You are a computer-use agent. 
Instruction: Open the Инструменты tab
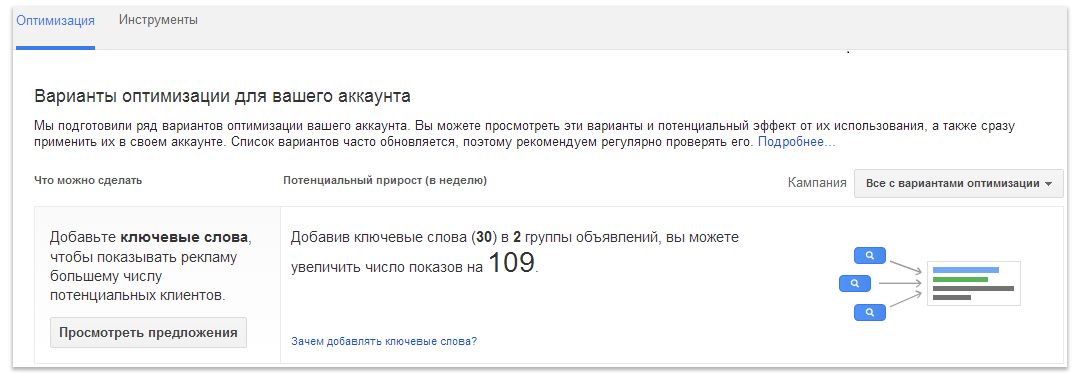tap(158, 21)
